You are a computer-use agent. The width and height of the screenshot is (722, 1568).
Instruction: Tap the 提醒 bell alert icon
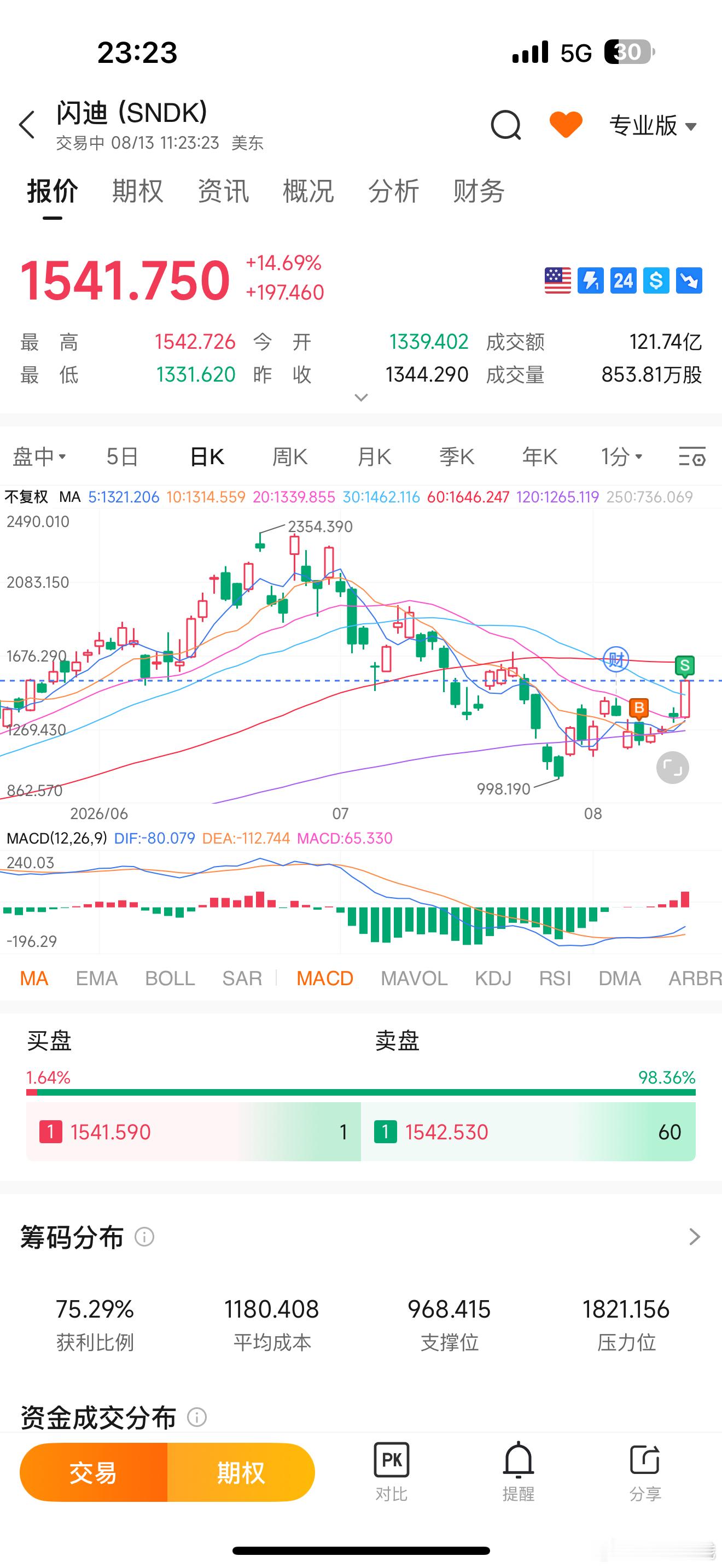click(x=519, y=1472)
